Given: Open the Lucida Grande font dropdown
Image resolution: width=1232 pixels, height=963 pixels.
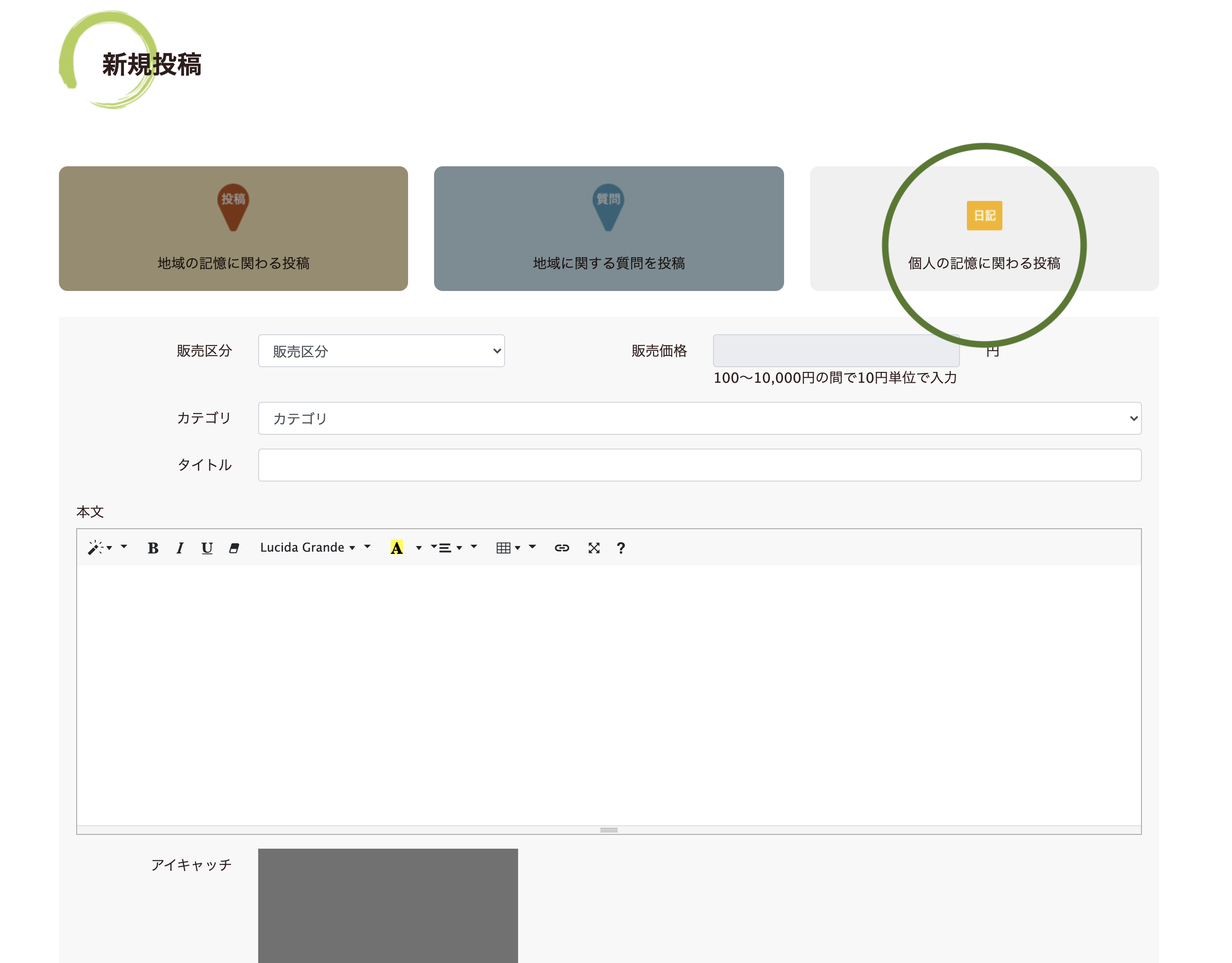Looking at the screenshot, I should point(308,547).
